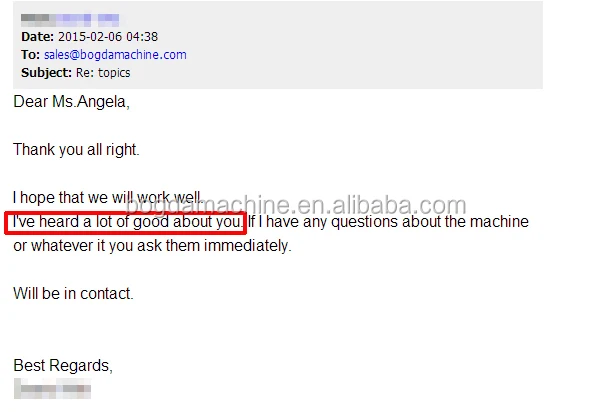Click 'I hope that we will work well' line

pyautogui.click(x=107, y=198)
